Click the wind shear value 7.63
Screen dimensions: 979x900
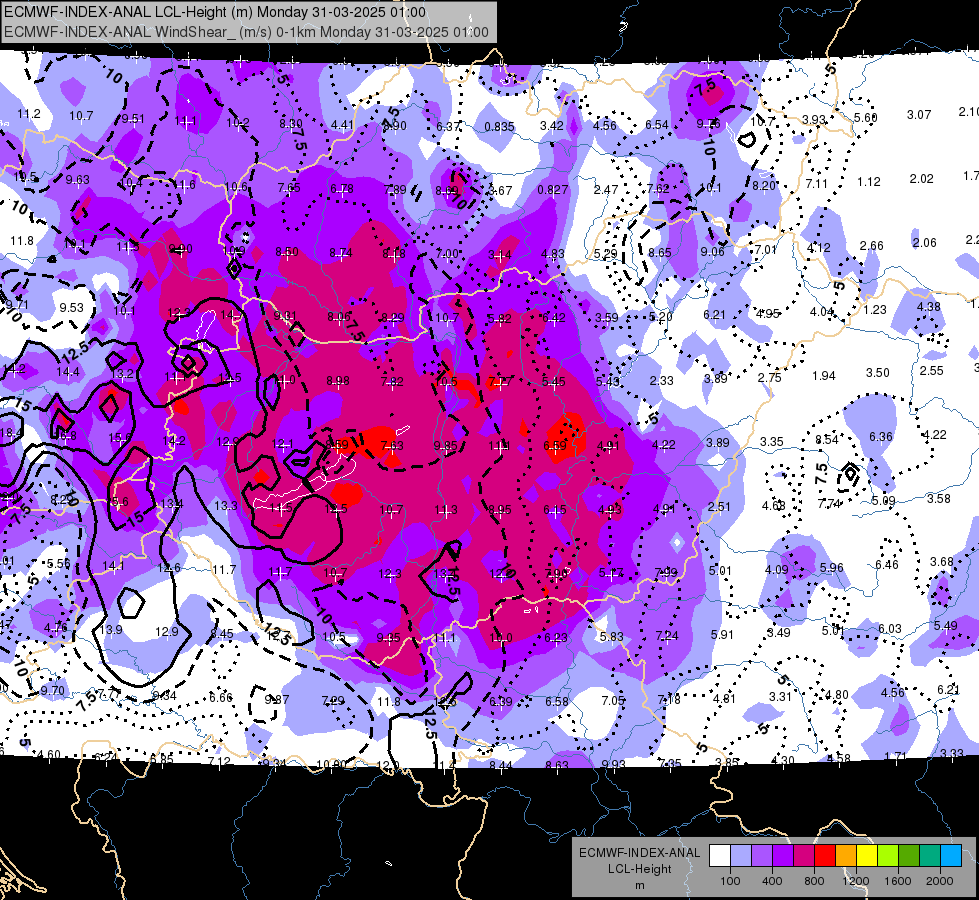click(392, 446)
